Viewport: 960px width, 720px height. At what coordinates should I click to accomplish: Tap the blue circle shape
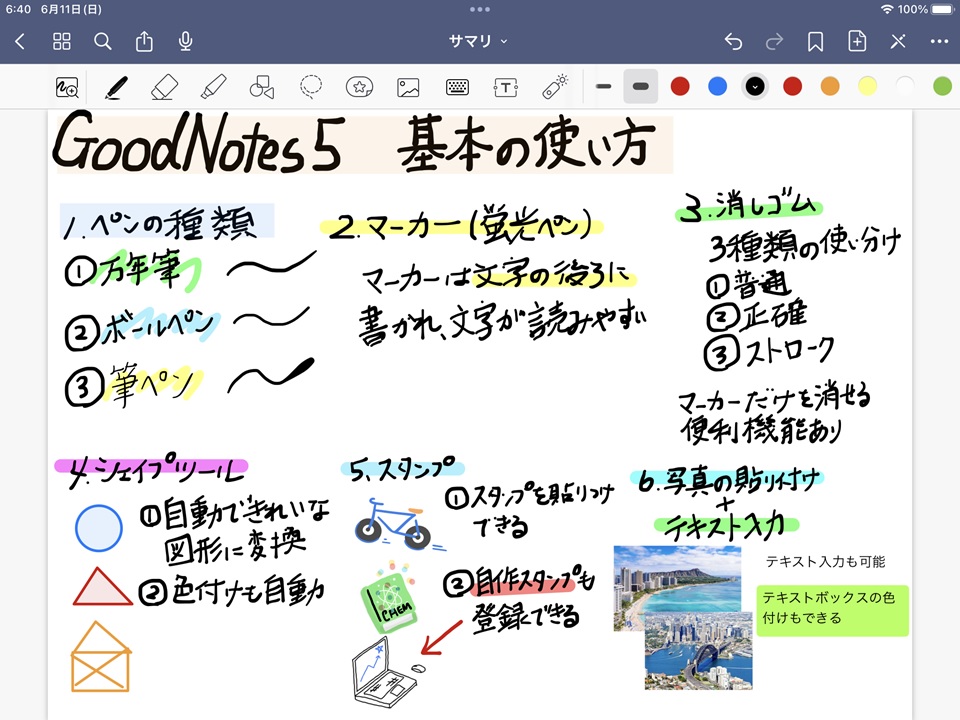tap(99, 528)
